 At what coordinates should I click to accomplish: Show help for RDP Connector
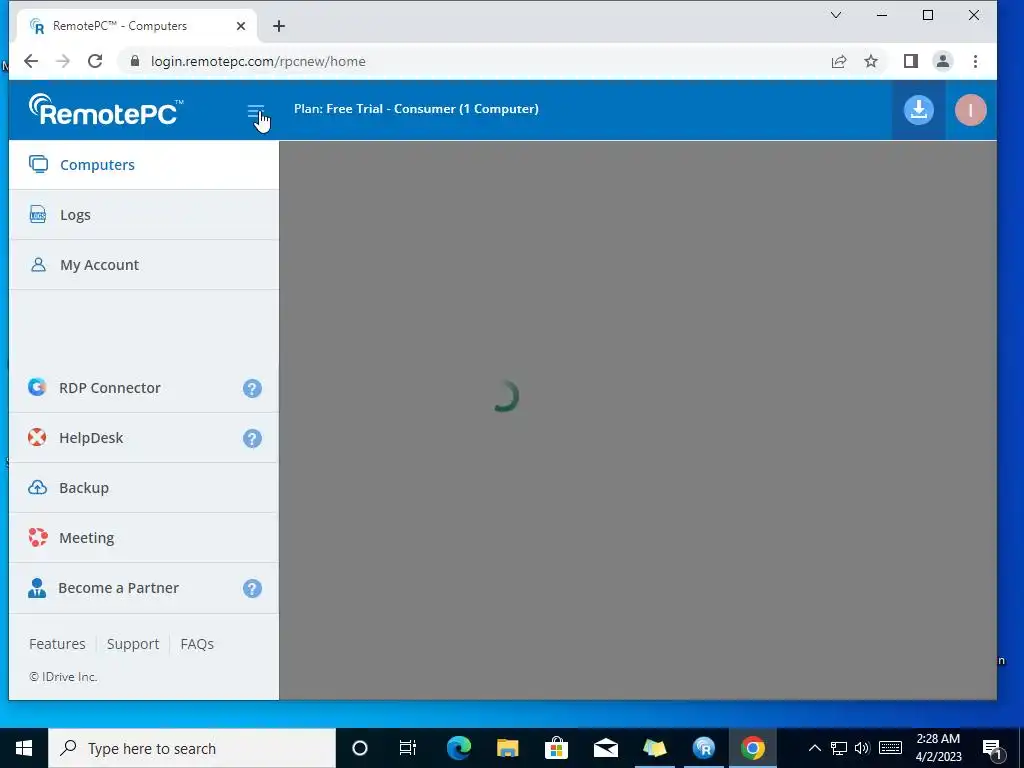tap(252, 389)
